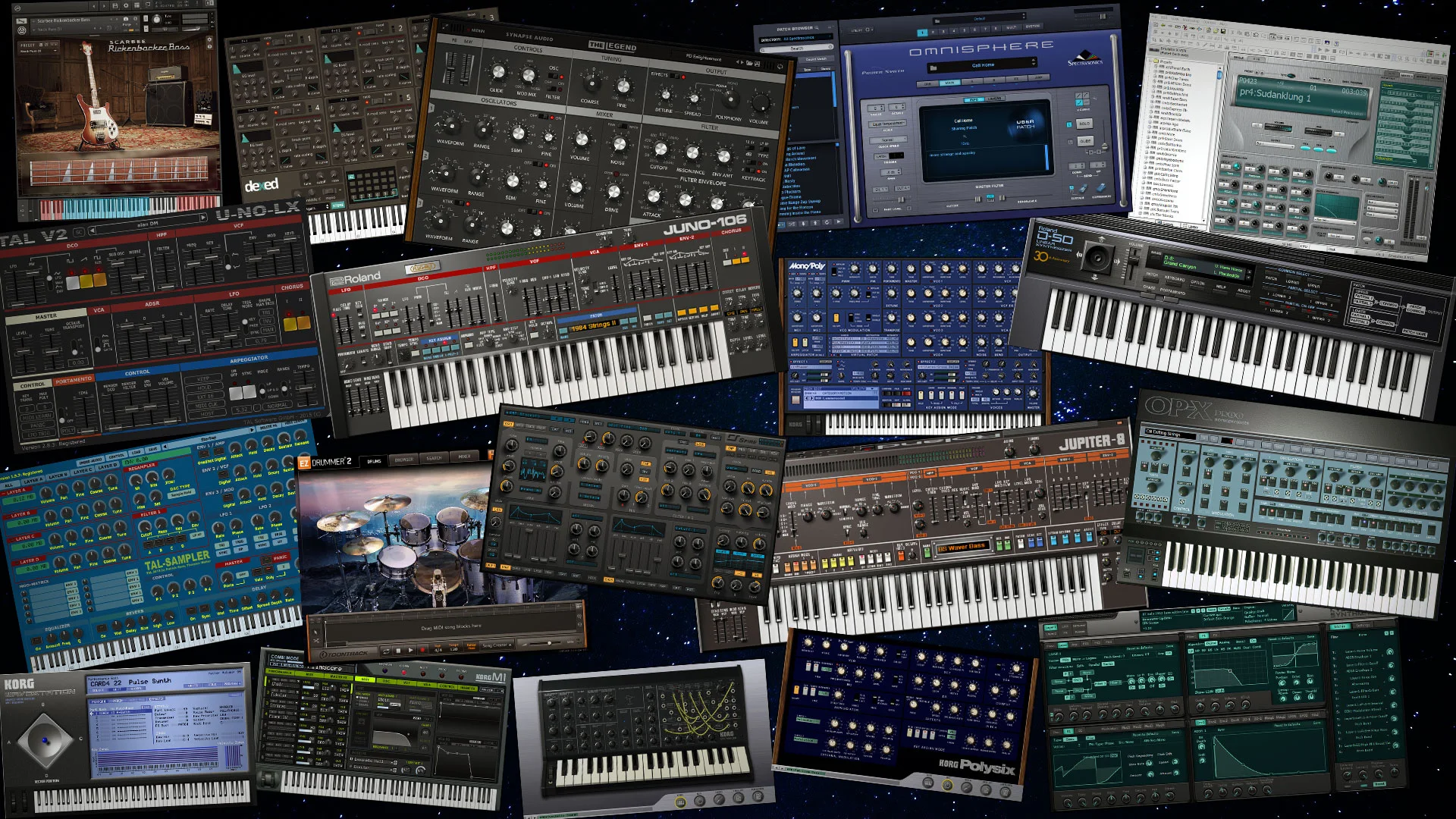Screen dimensions: 1456x819
Task: Click the stop button in EZdrummer transport
Action: click(398, 651)
